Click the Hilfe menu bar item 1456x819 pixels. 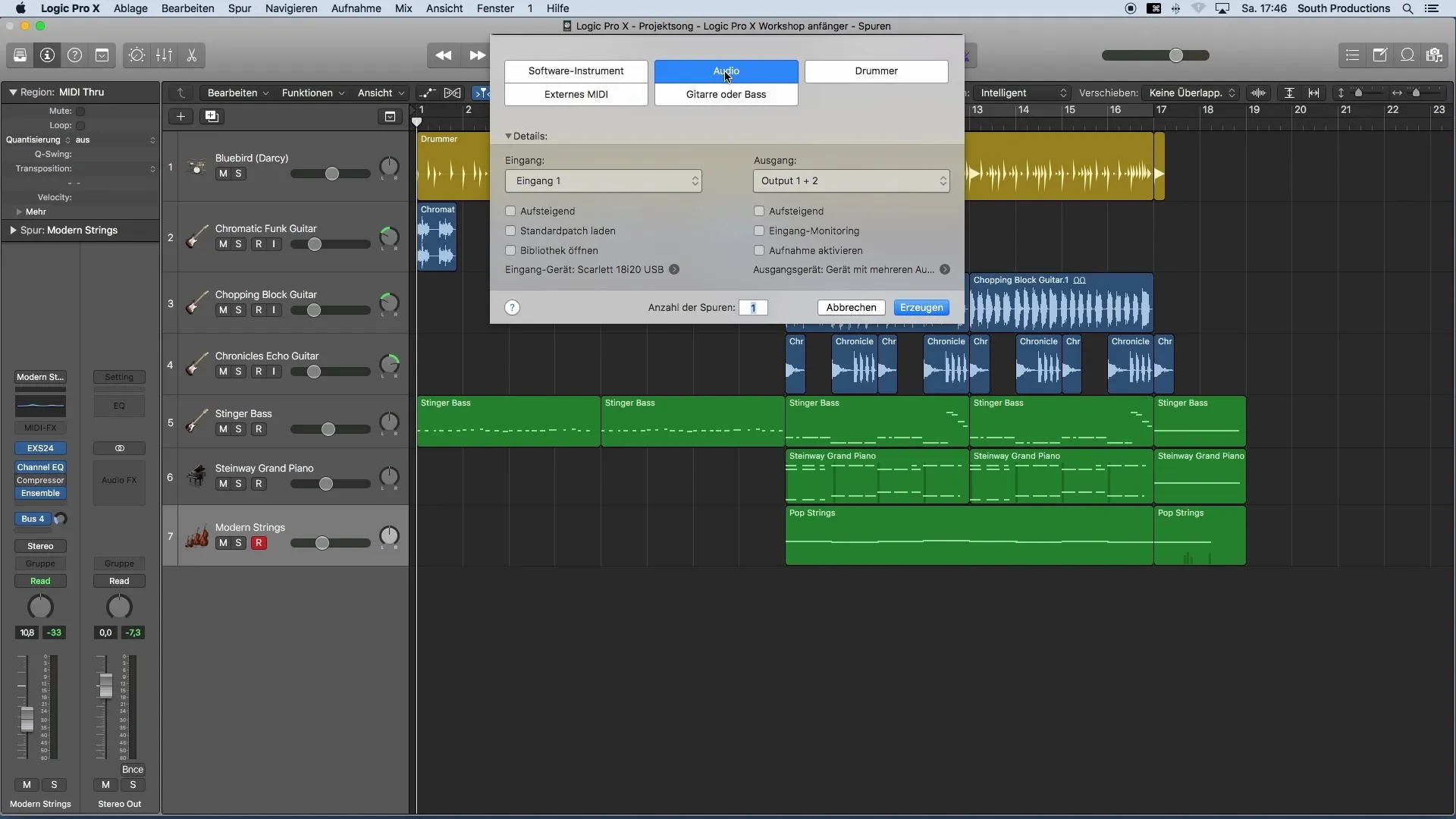tap(558, 8)
